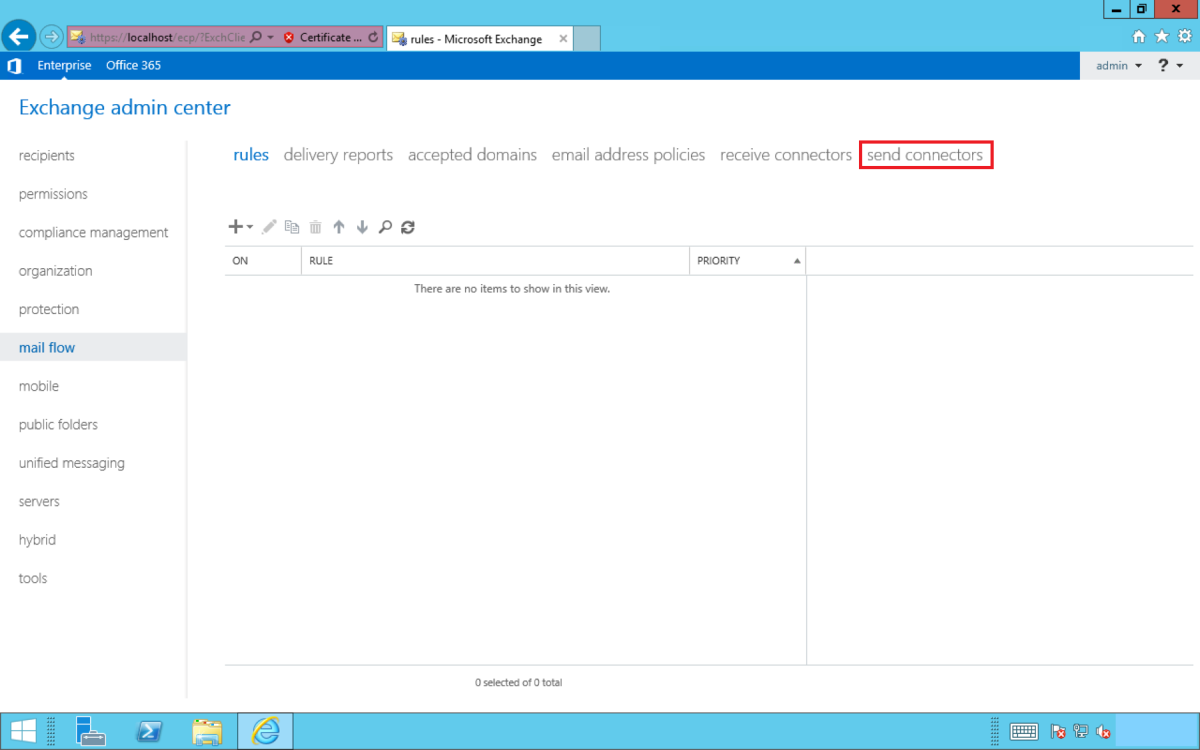Open the network status tray icon
Screen dimensions: 1200x750
1080,731
